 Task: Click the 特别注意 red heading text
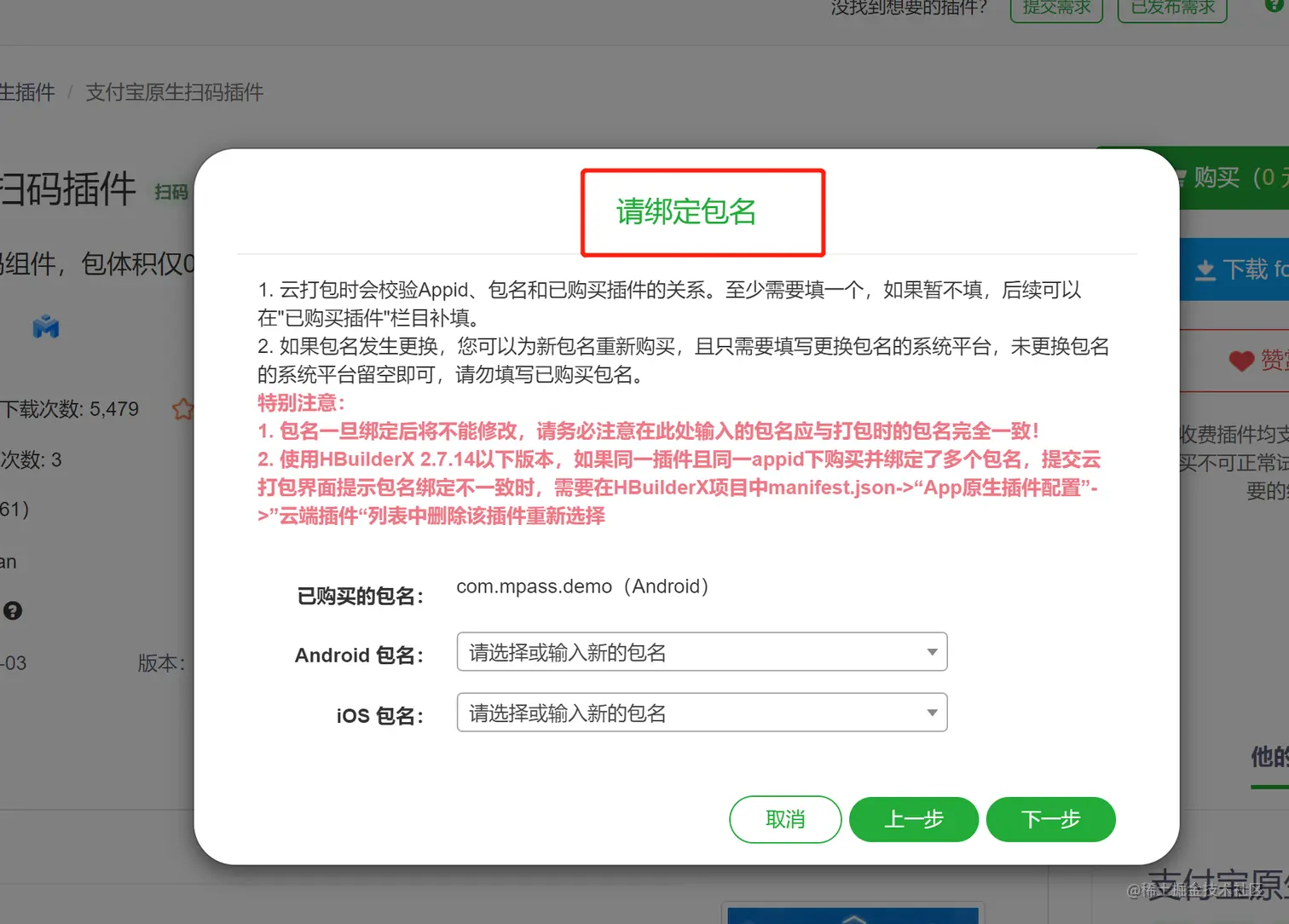pos(301,402)
